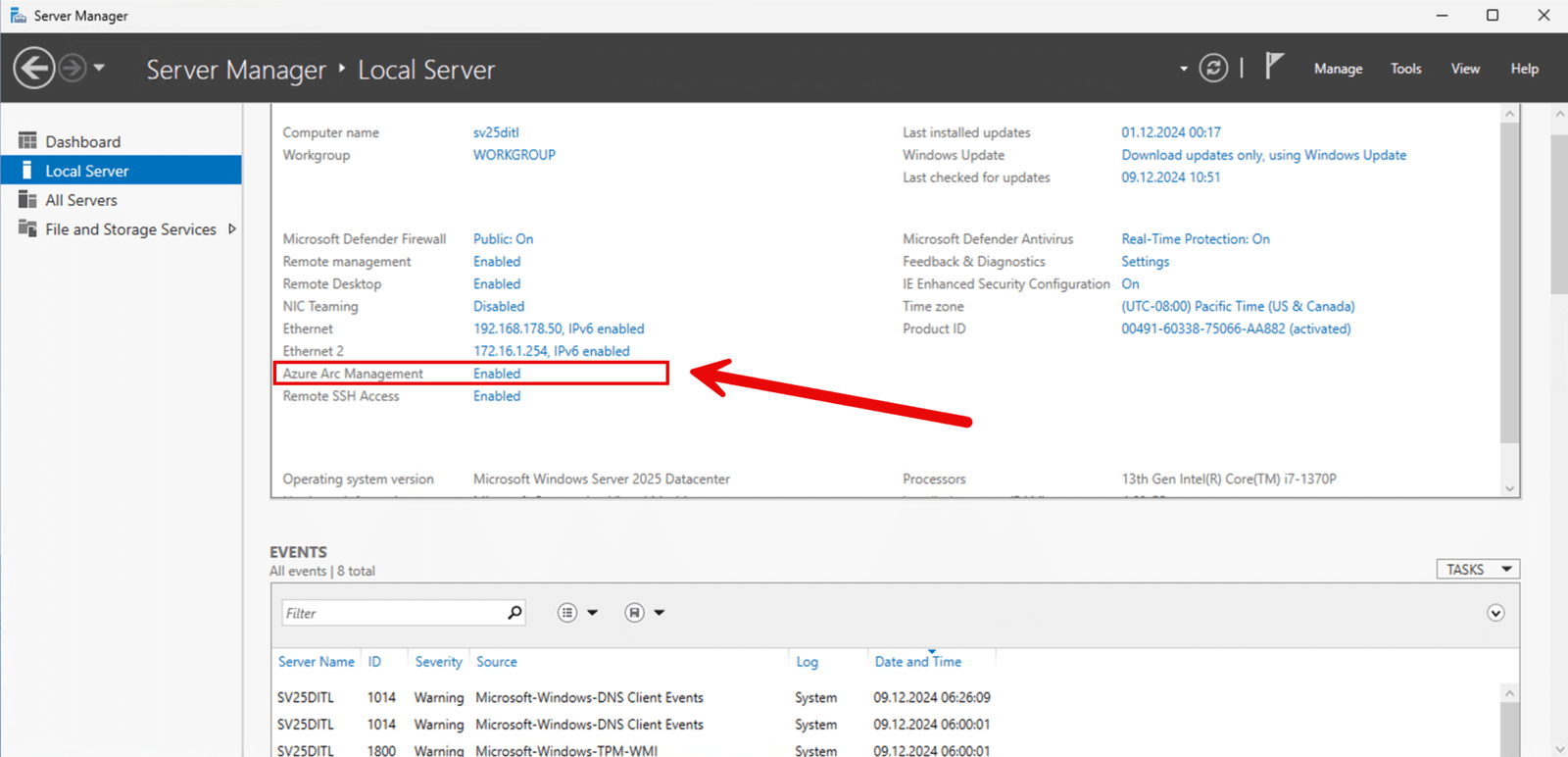Click last installed updates date link
The image size is (1568, 757).
click(x=1171, y=132)
